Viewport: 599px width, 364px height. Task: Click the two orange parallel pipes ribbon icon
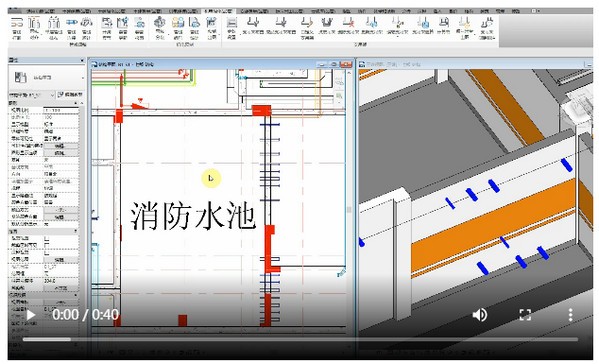[x=16, y=23]
